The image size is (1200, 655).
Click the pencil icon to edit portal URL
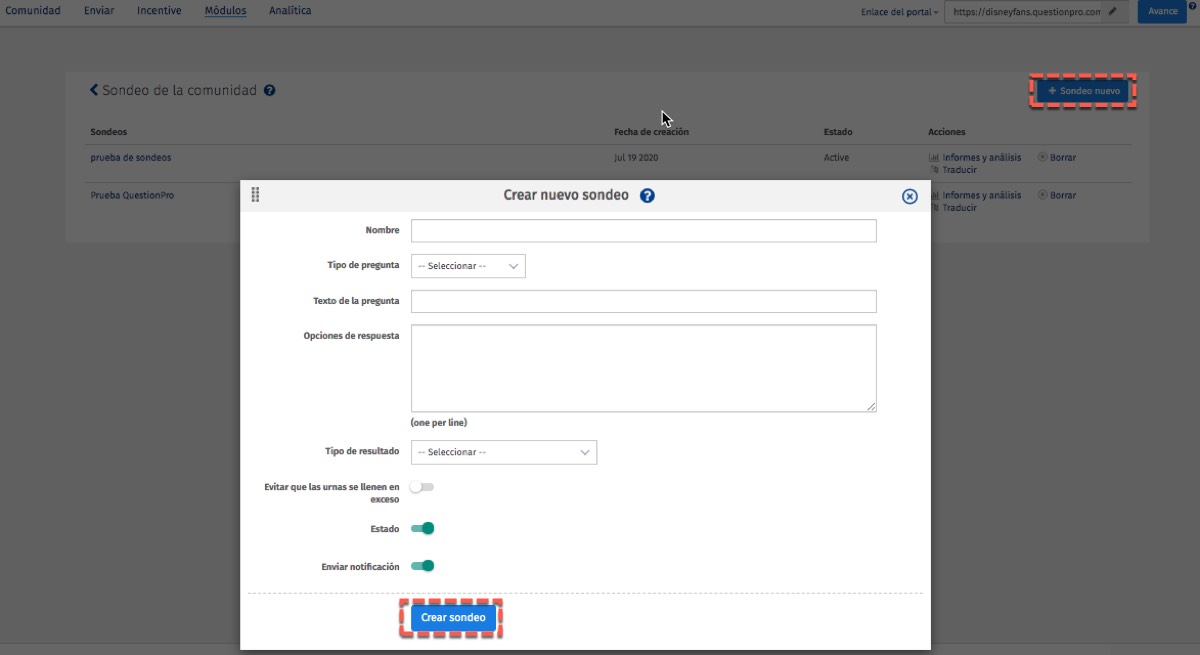click(1112, 11)
